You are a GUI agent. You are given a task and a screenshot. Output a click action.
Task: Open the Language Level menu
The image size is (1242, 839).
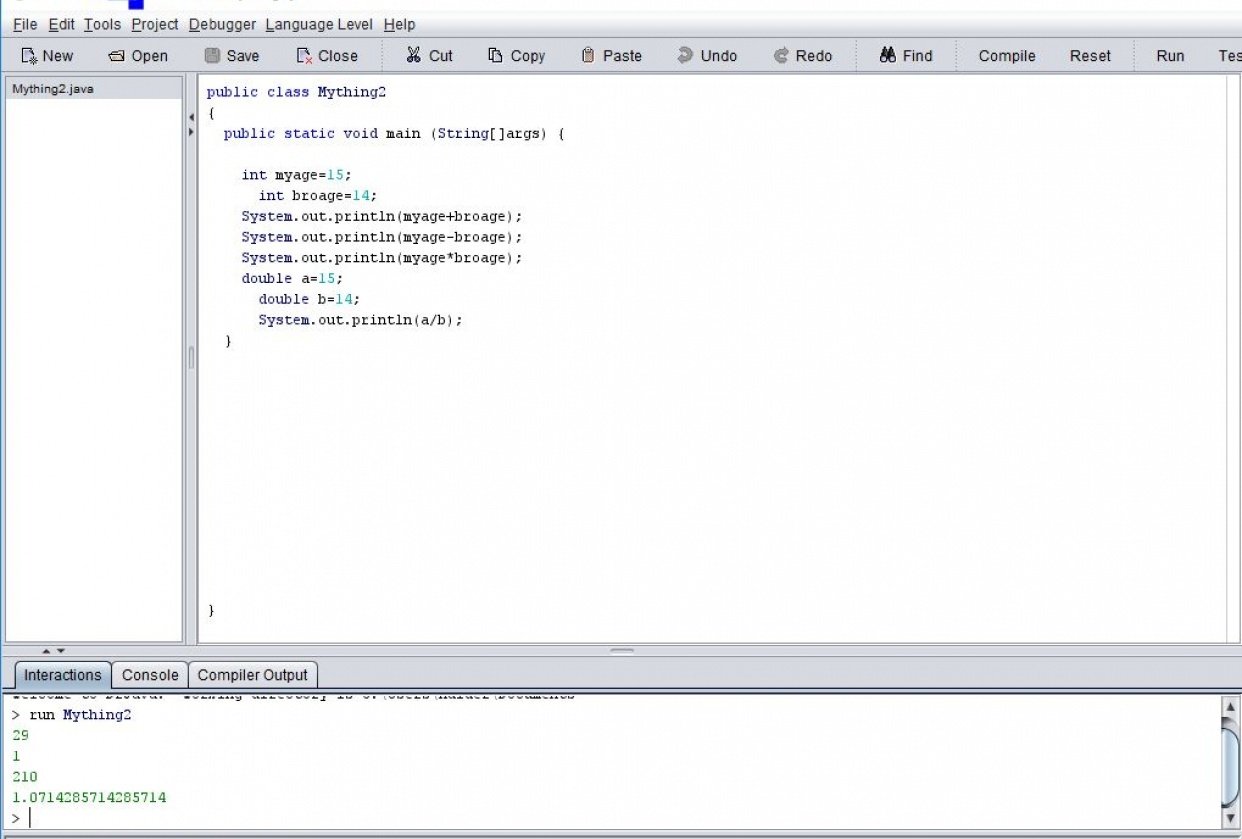pos(320,24)
